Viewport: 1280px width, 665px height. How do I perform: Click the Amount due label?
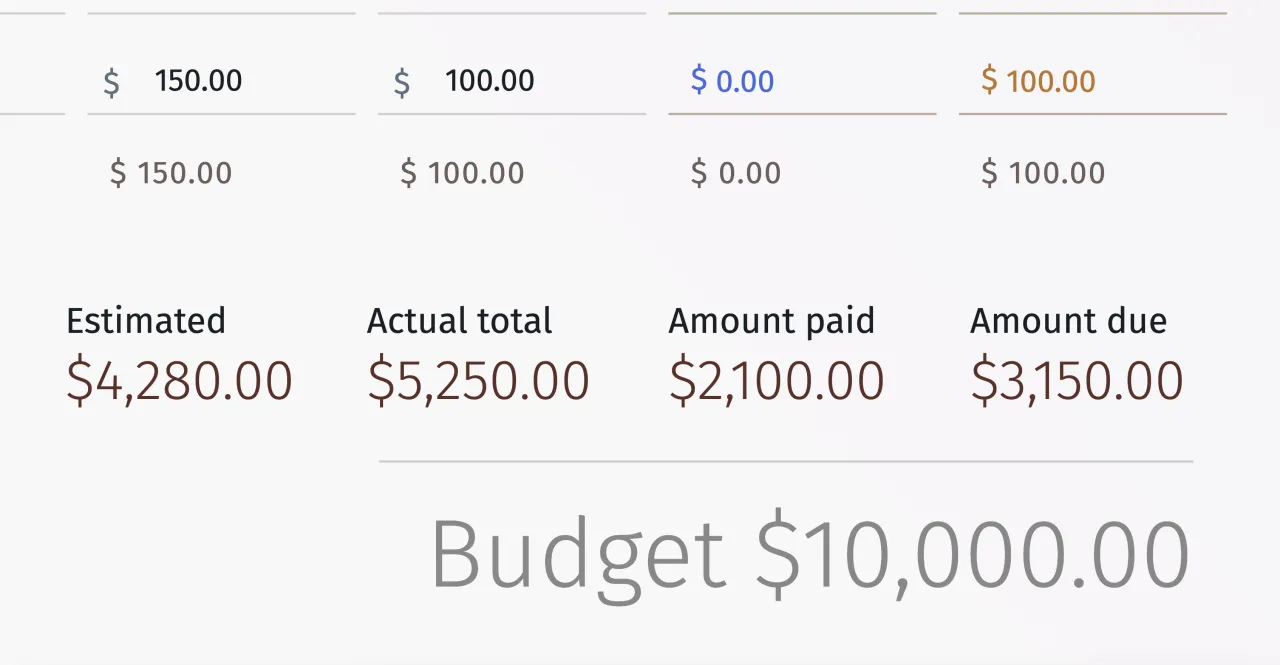point(1068,321)
